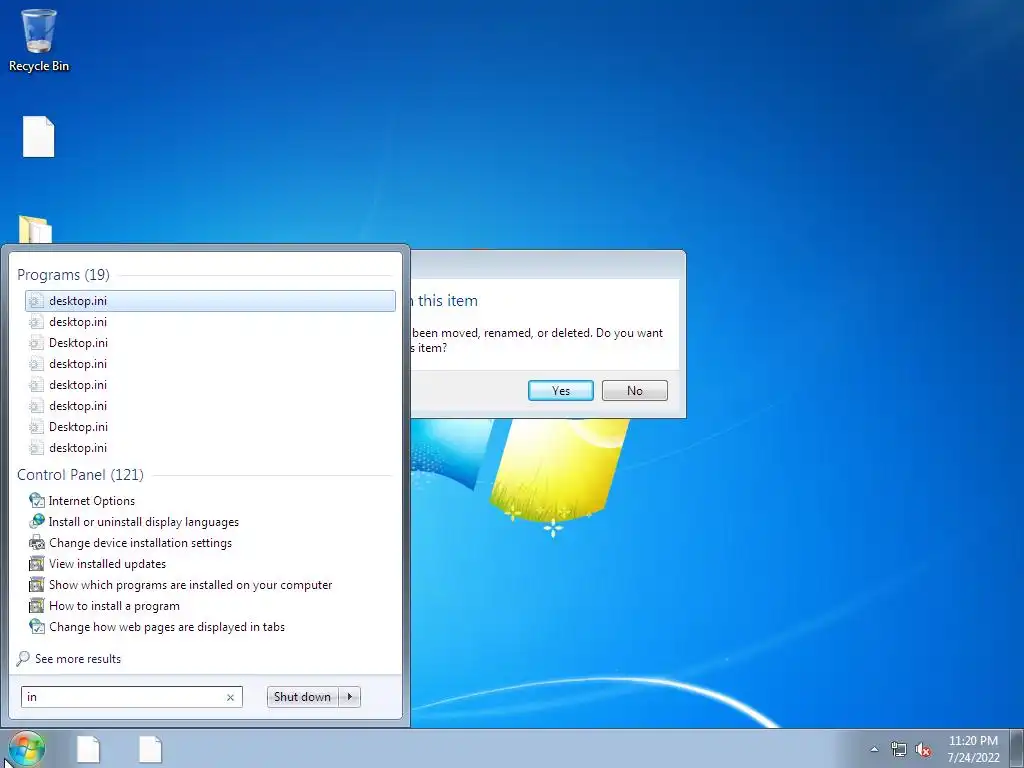Click the file icon of last desktop.ini
This screenshot has height=768, width=1024.
[37, 448]
